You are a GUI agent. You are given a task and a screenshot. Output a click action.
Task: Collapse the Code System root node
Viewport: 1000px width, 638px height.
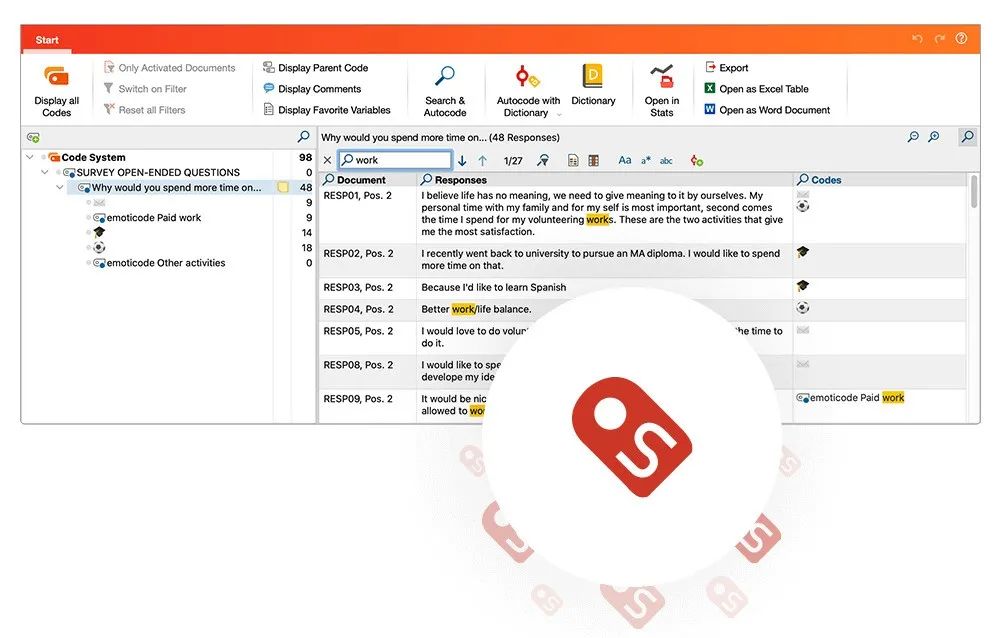(x=29, y=156)
